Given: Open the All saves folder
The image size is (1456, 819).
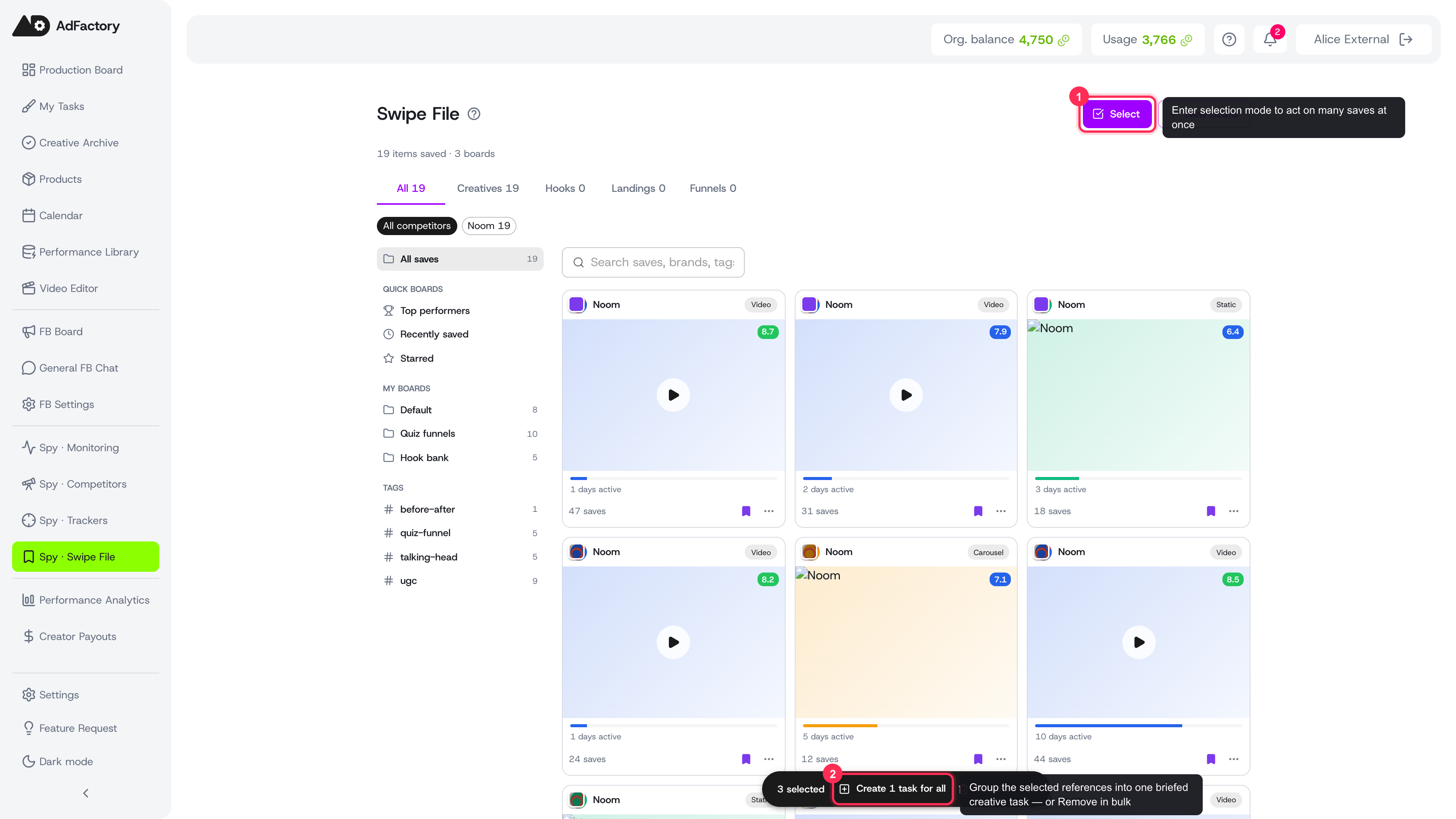Looking at the screenshot, I should 460,259.
